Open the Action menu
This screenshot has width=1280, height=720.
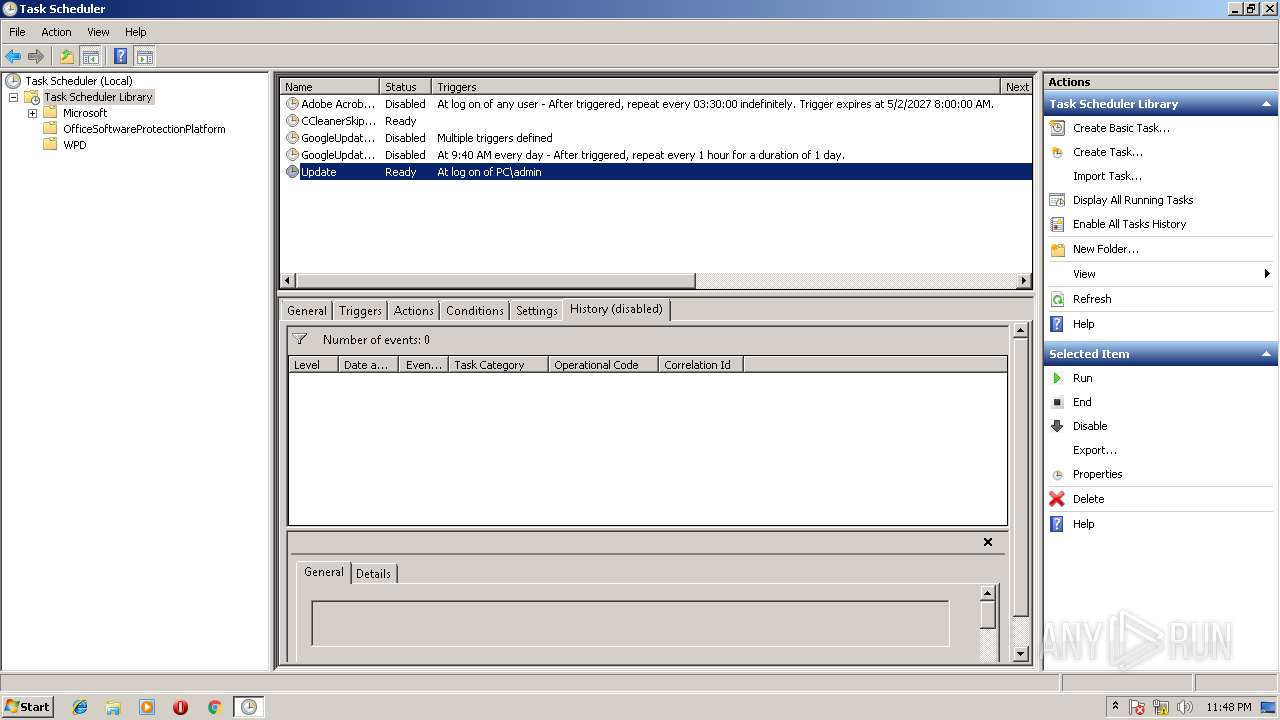[x=56, y=32]
